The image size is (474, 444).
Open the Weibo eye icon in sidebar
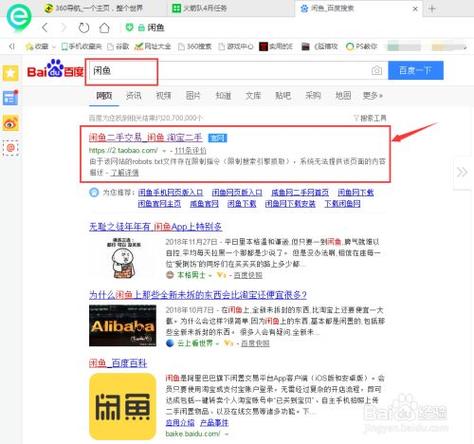(11, 123)
